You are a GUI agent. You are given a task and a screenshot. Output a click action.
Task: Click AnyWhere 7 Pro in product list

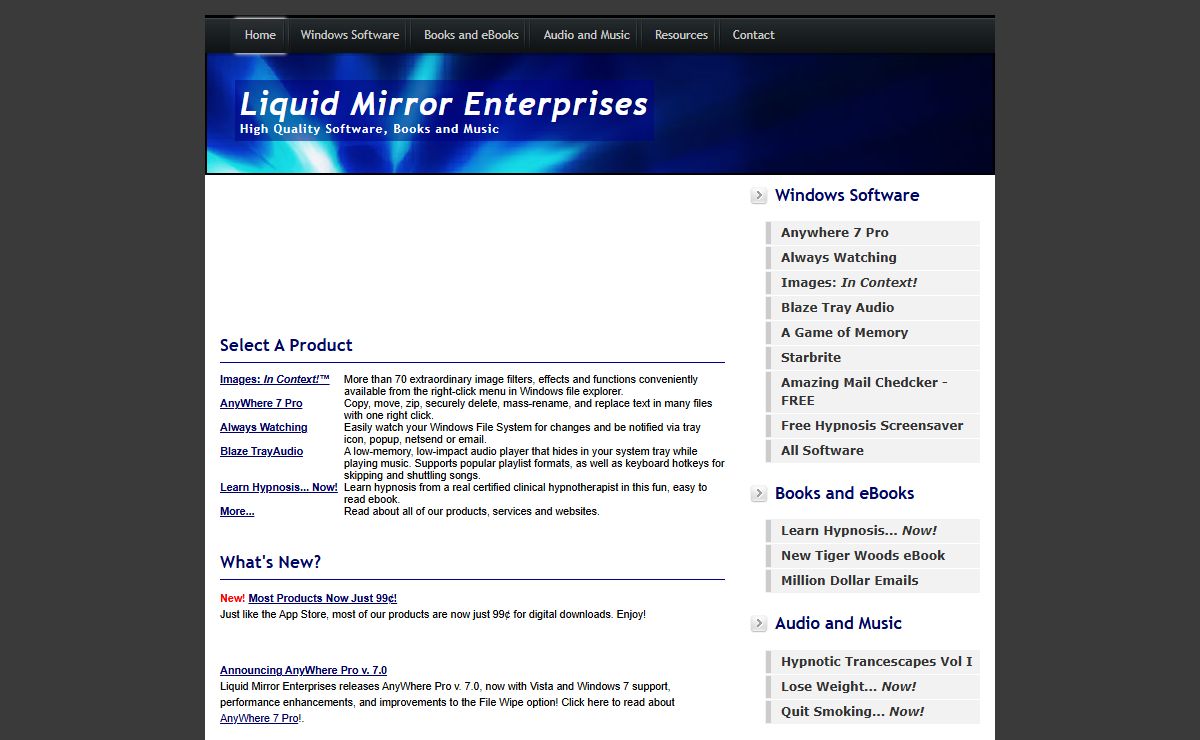point(261,404)
